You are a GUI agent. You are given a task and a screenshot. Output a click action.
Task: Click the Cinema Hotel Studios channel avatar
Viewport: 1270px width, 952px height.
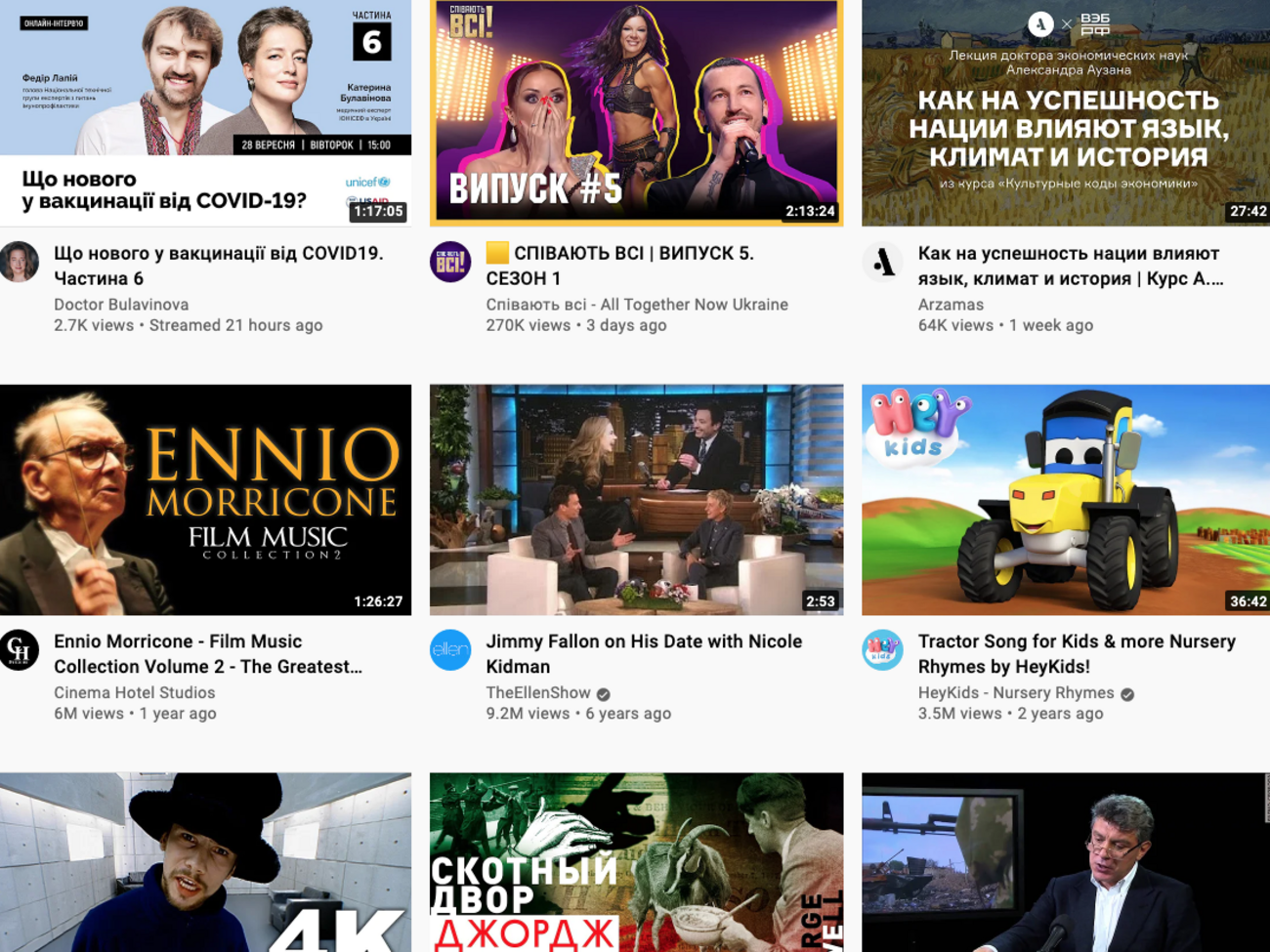pos(20,650)
